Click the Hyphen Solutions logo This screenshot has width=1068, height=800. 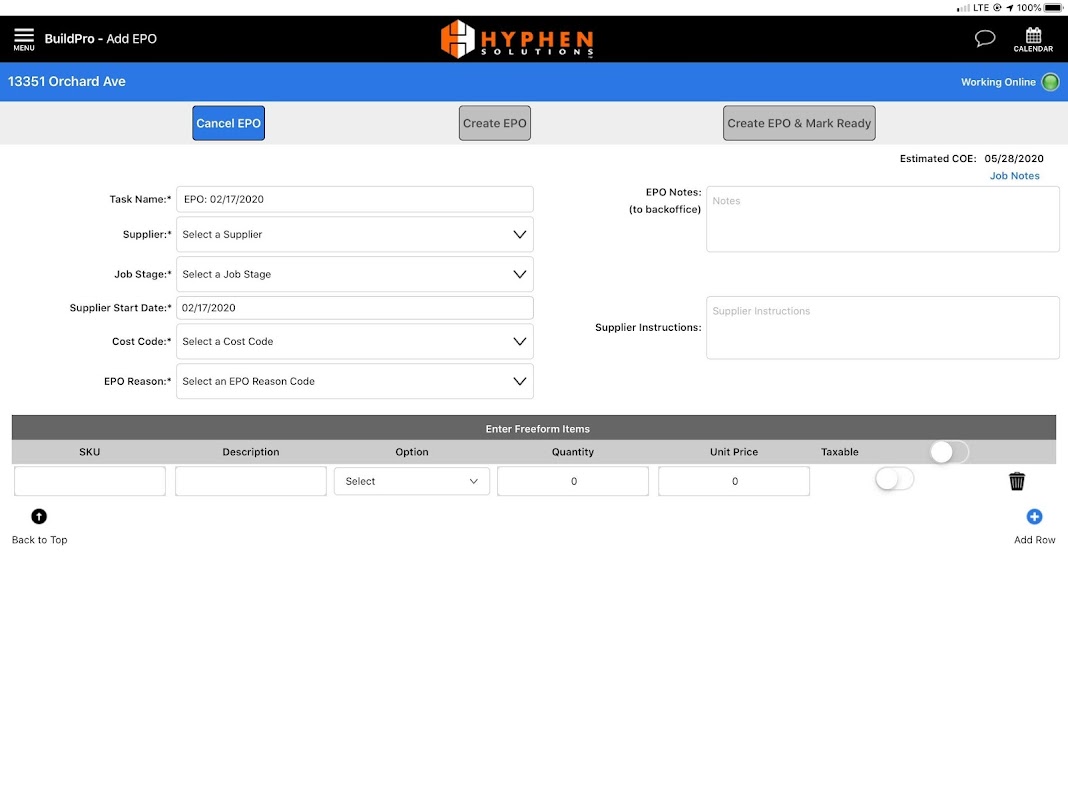pos(517,39)
